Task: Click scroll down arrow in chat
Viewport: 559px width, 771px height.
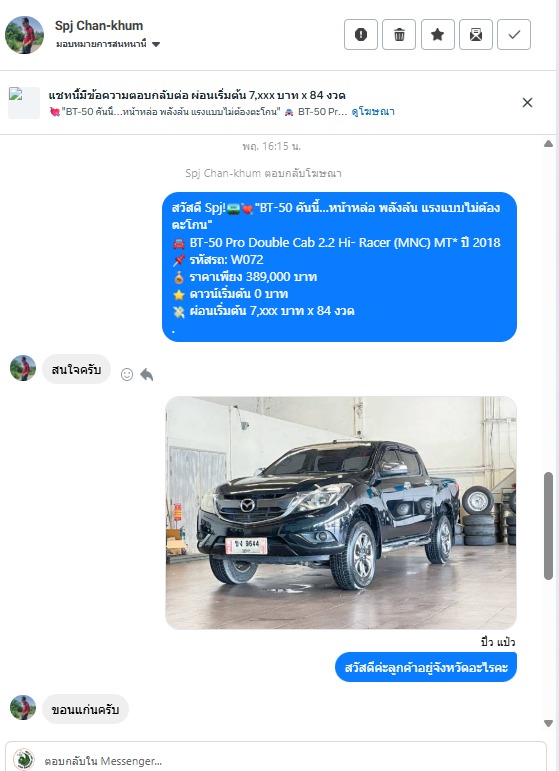Action: [x=548, y=723]
